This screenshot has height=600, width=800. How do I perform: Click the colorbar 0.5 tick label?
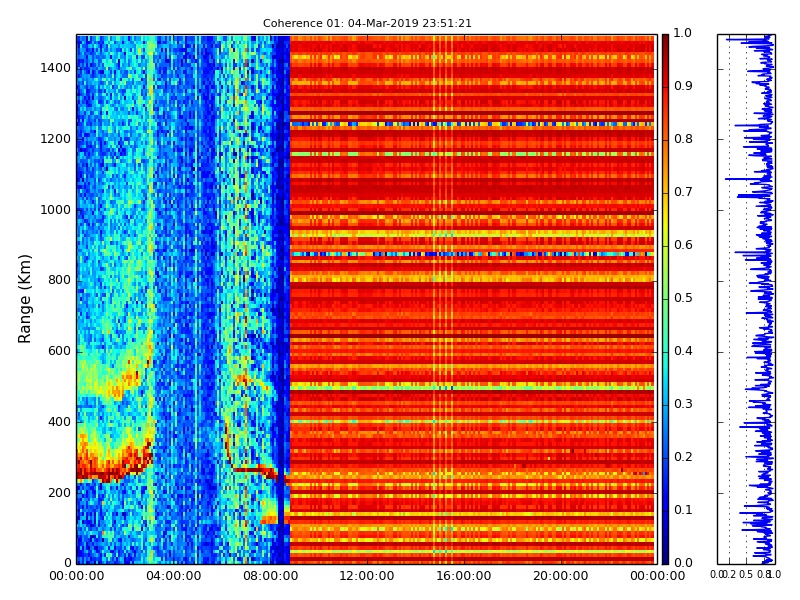pos(683,298)
